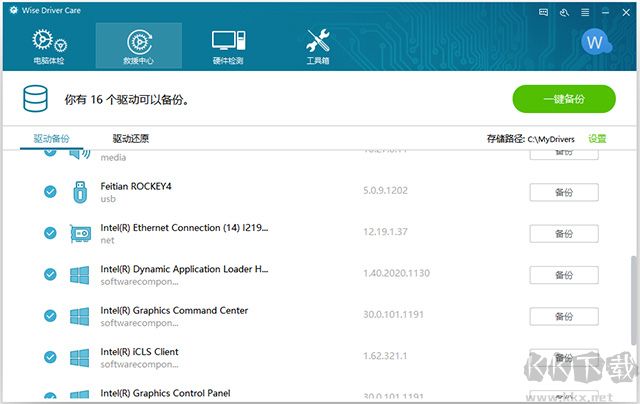Click Windows icon for Intel iCLS Client
The width and height of the screenshot is (640, 404).
pos(80,358)
